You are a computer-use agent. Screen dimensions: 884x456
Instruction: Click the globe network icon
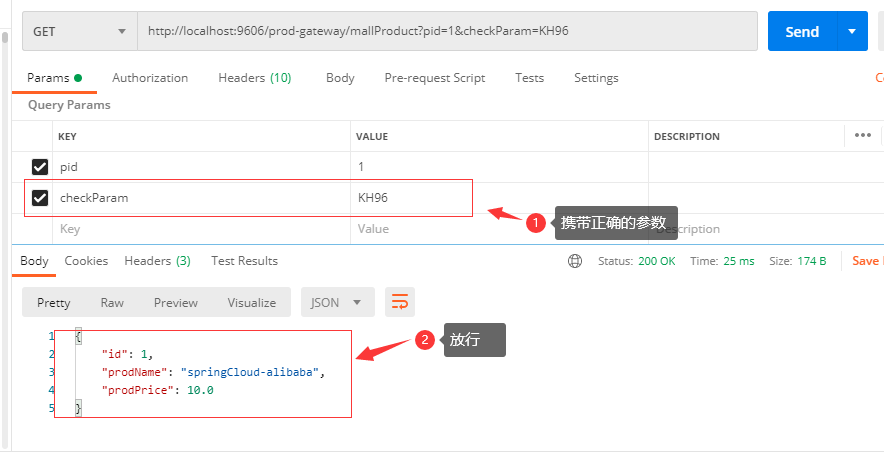575,261
